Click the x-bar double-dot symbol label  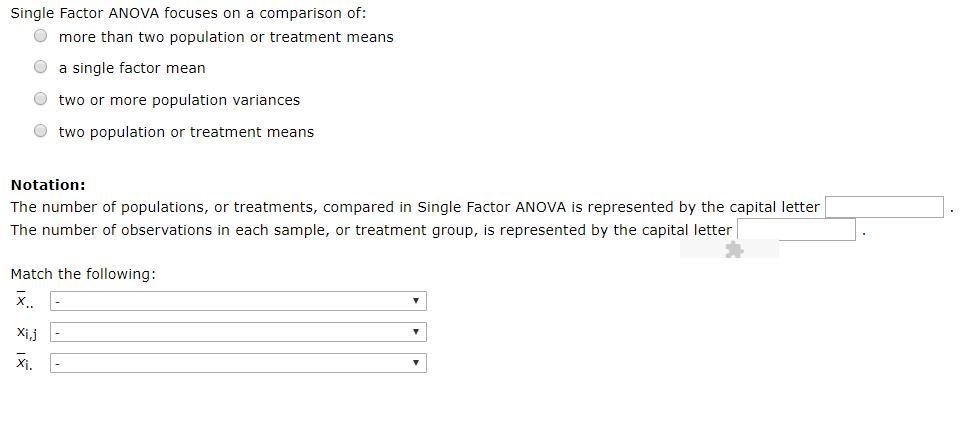[x=24, y=301]
